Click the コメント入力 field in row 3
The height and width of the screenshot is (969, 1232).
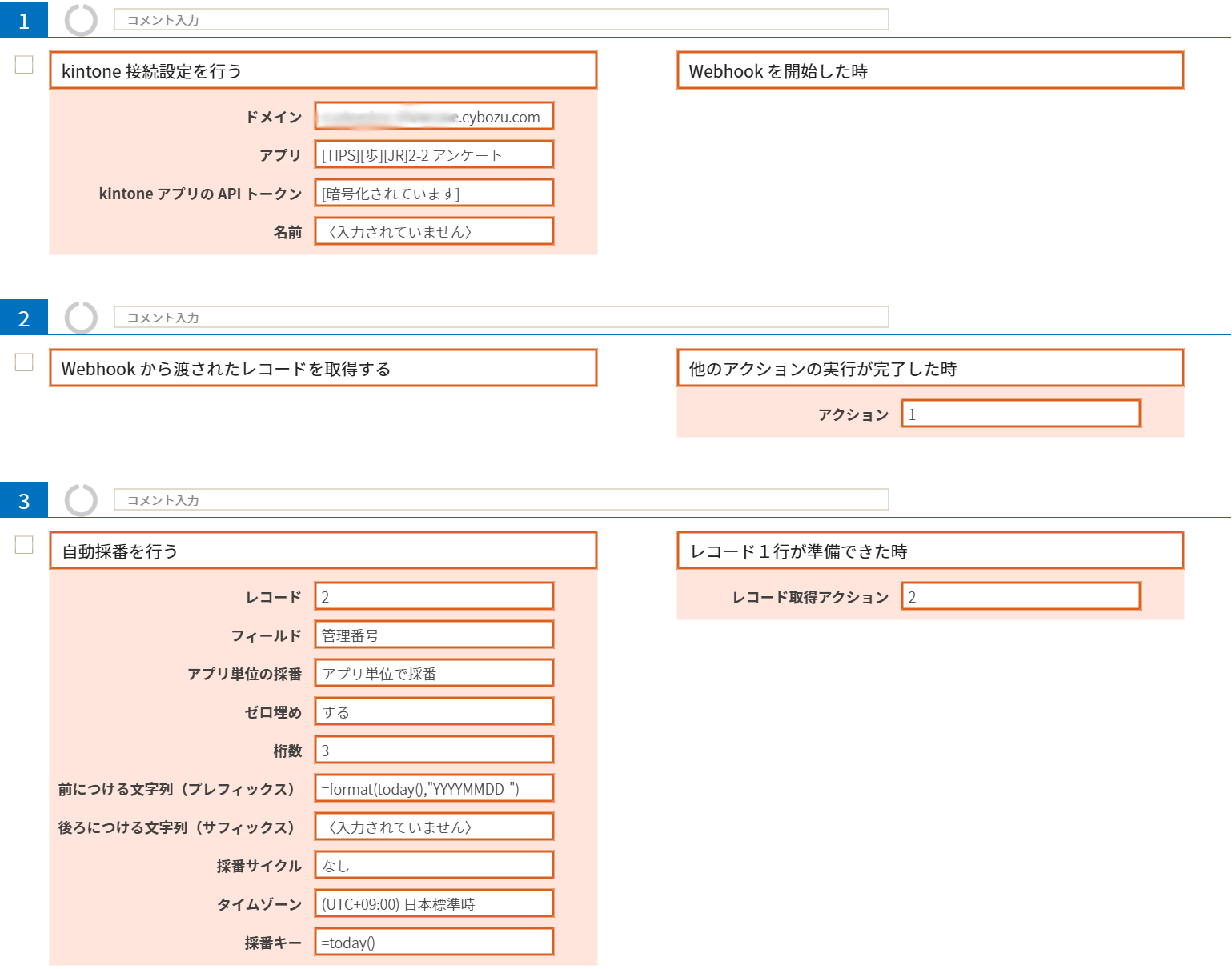click(501, 500)
